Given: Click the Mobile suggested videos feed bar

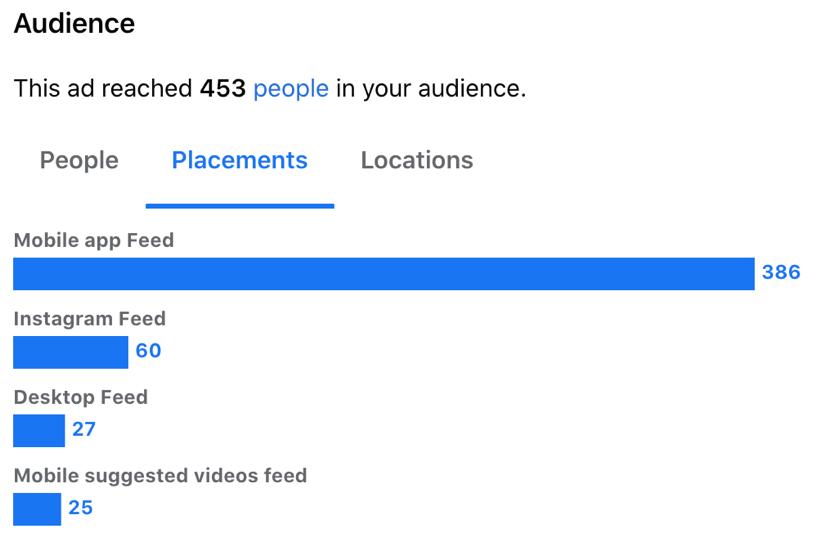Looking at the screenshot, I should point(37,509).
